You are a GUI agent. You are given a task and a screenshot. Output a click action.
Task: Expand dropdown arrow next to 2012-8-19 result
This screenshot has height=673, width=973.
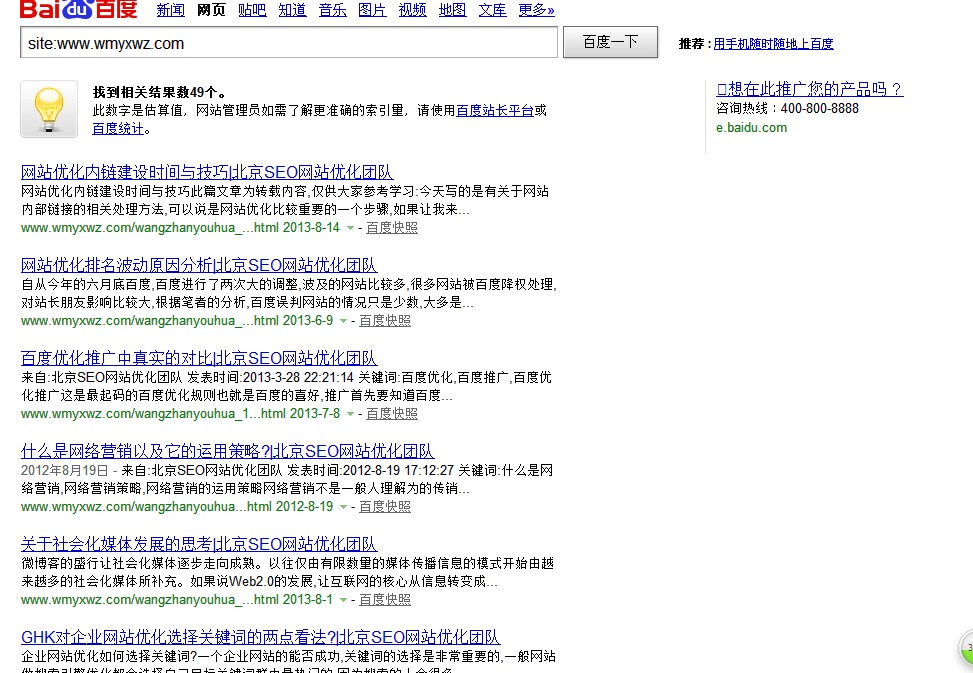tap(343, 507)
